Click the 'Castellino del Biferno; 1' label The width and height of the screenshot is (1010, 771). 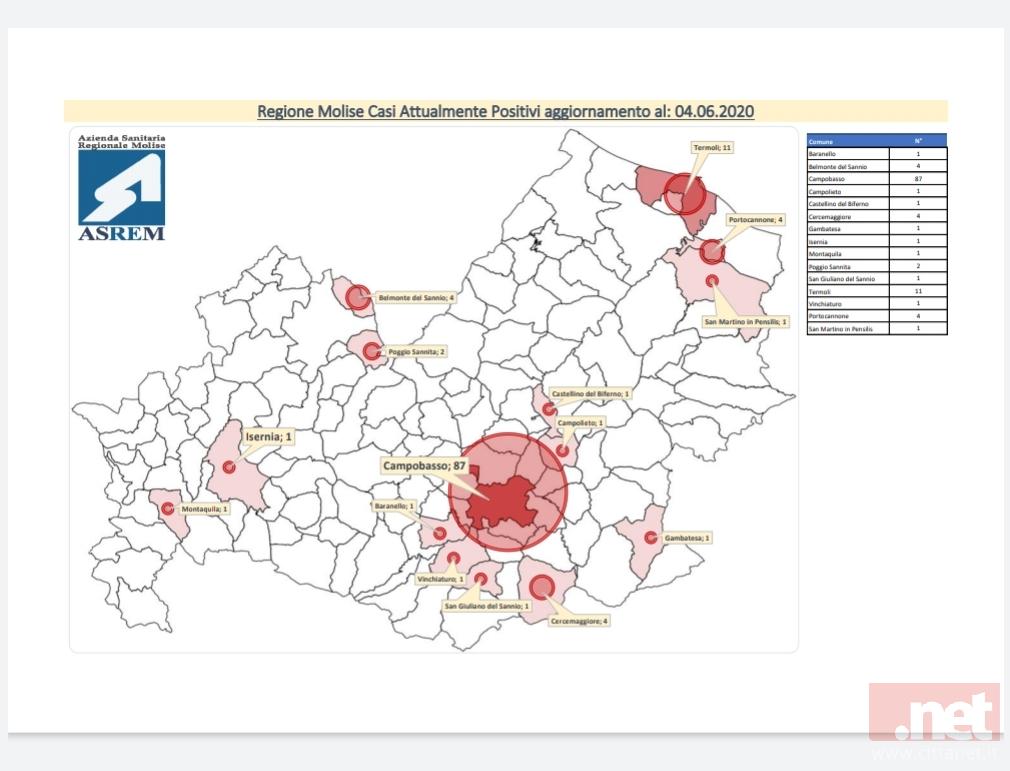591,395
